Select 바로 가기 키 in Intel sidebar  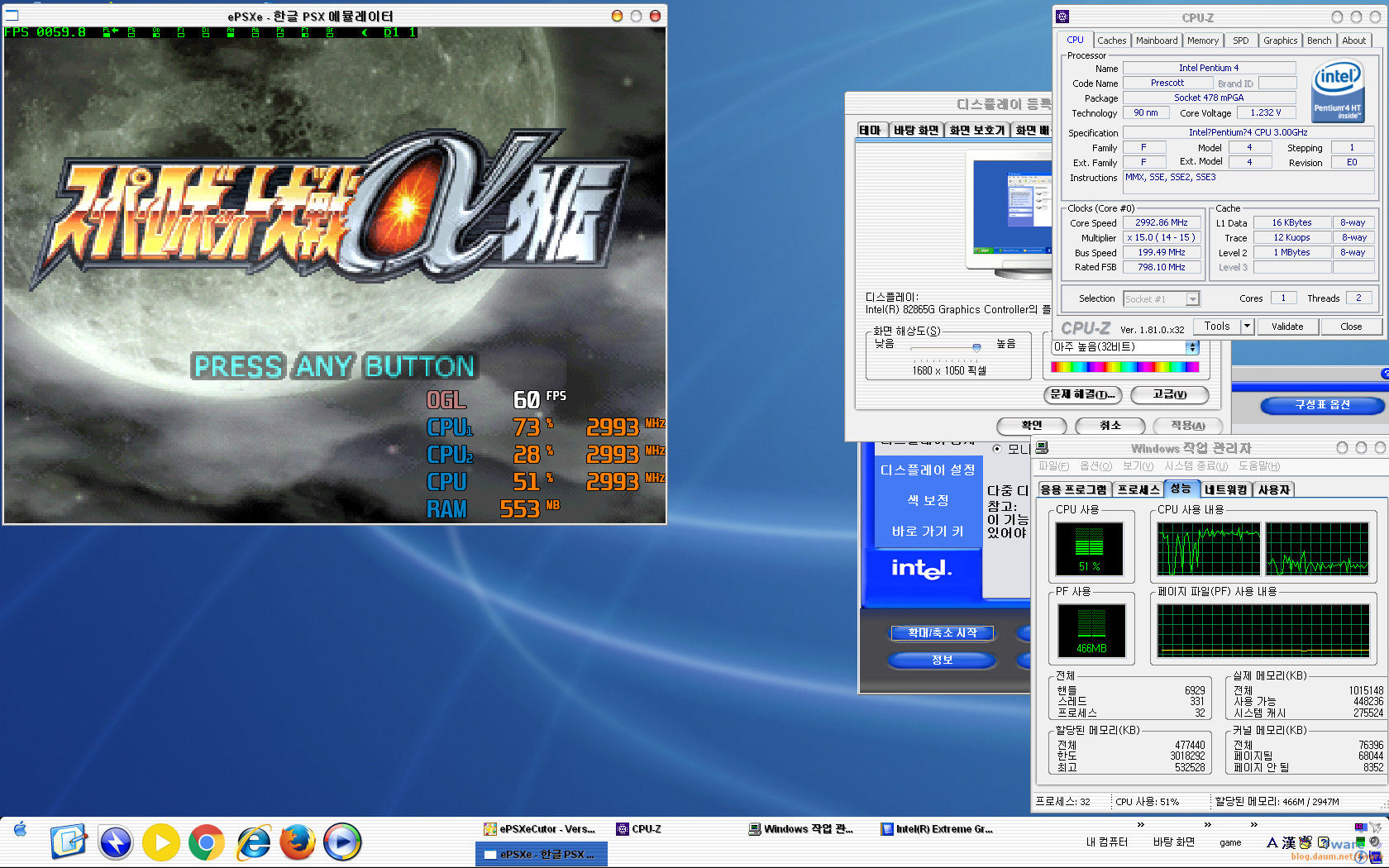tap(928, 532)
